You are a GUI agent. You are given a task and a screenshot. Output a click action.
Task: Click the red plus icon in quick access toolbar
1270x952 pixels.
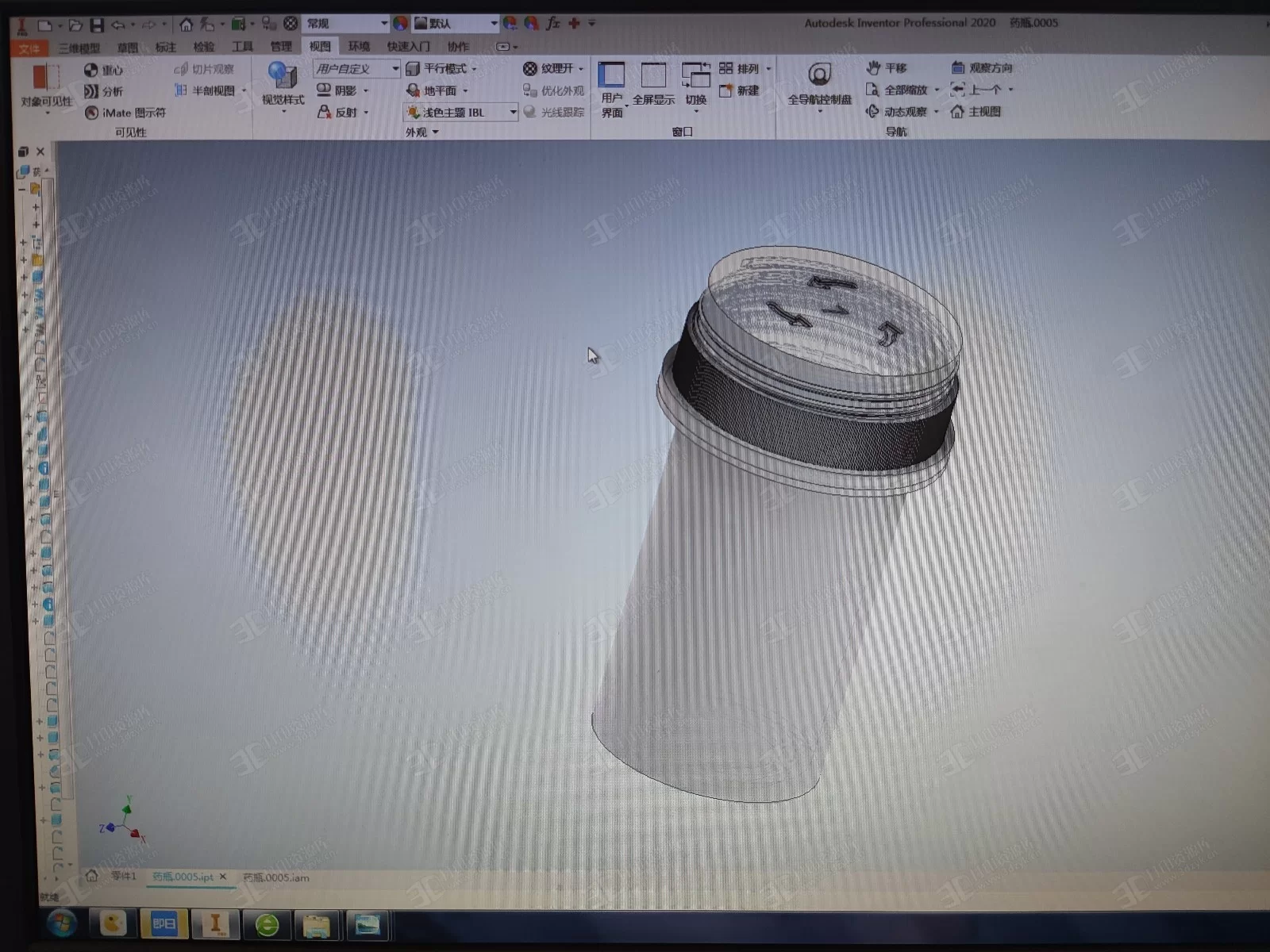(x=574, y=24)
